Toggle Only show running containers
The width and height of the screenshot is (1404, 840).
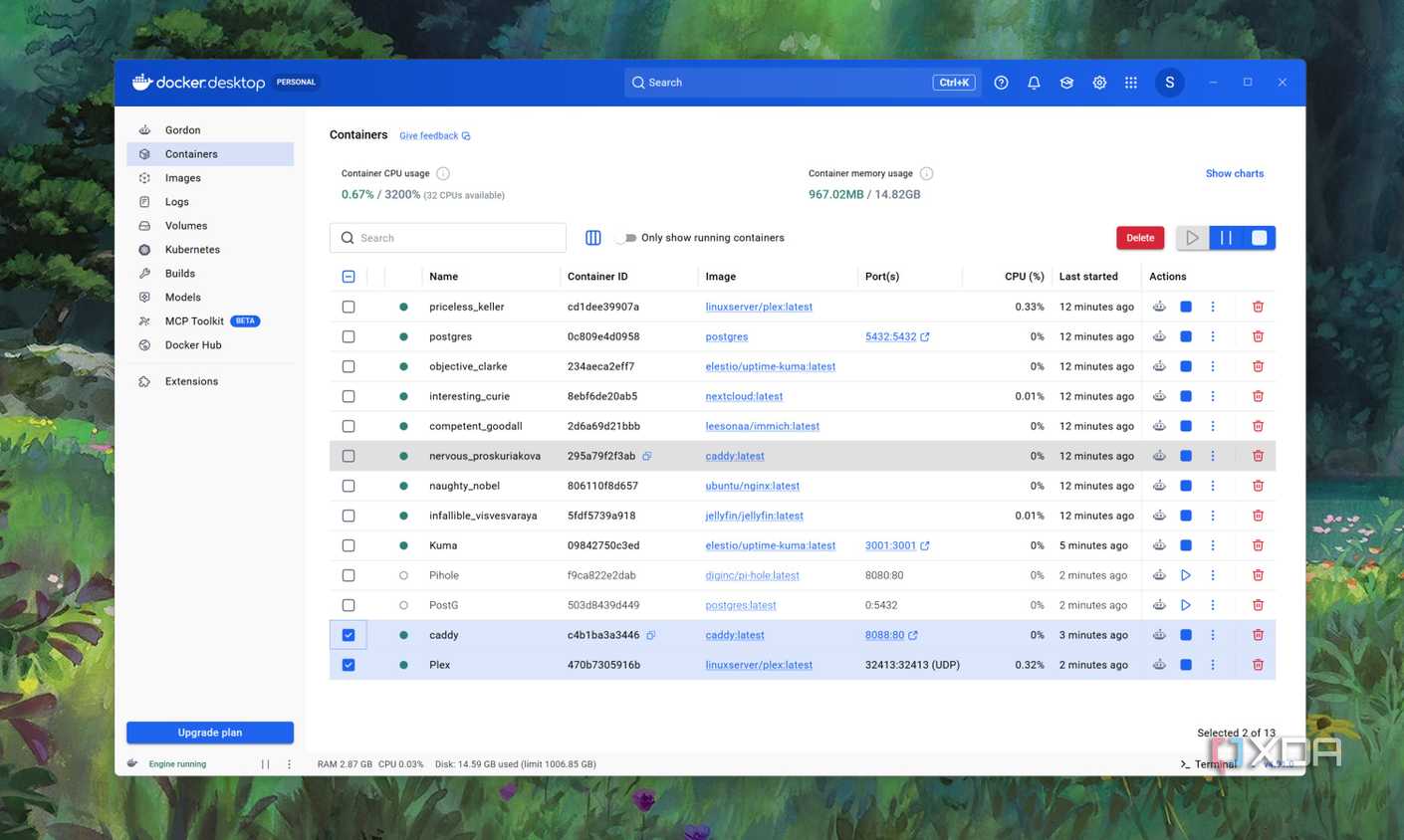626,238
